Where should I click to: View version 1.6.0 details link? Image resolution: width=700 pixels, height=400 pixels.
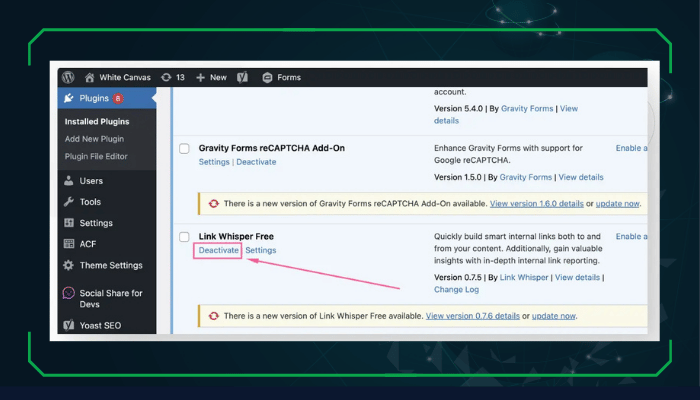536,204
